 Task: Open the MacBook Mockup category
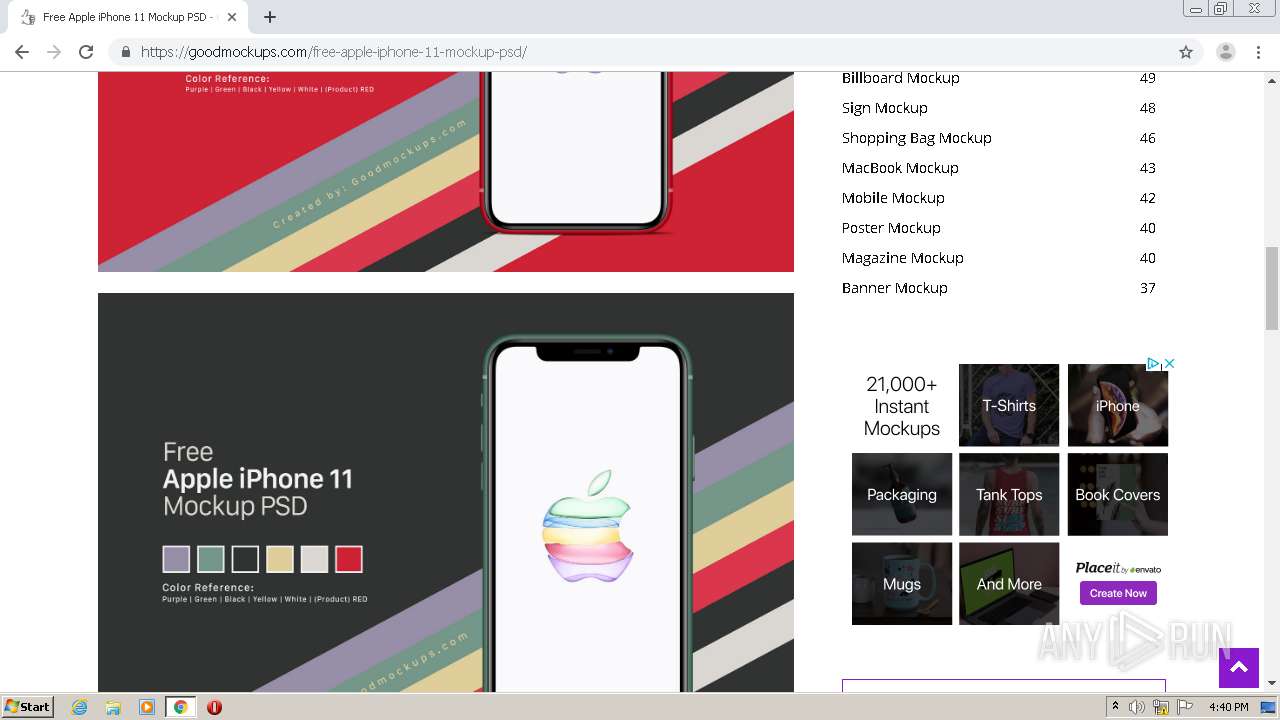pyautogui.click(x=900, y=168)
